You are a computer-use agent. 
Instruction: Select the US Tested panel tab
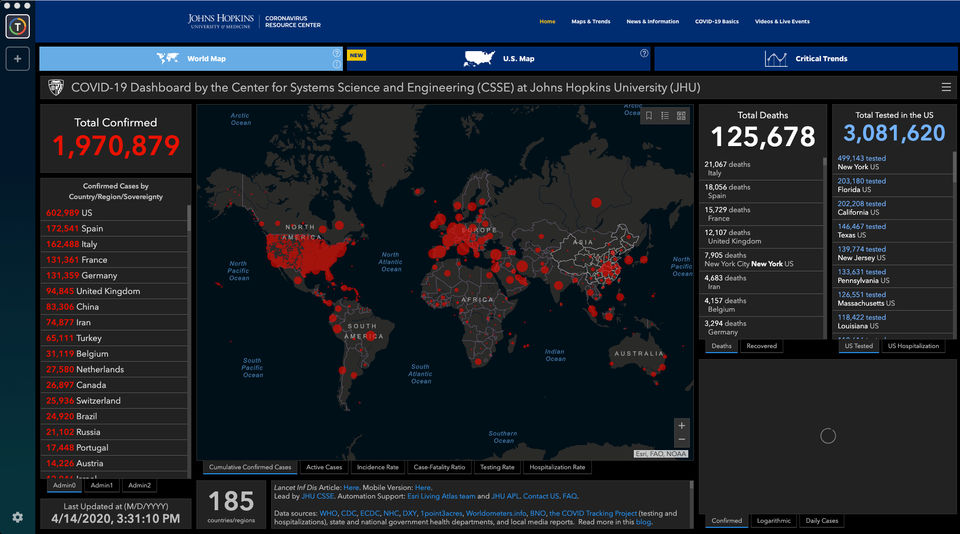point(859,346)
